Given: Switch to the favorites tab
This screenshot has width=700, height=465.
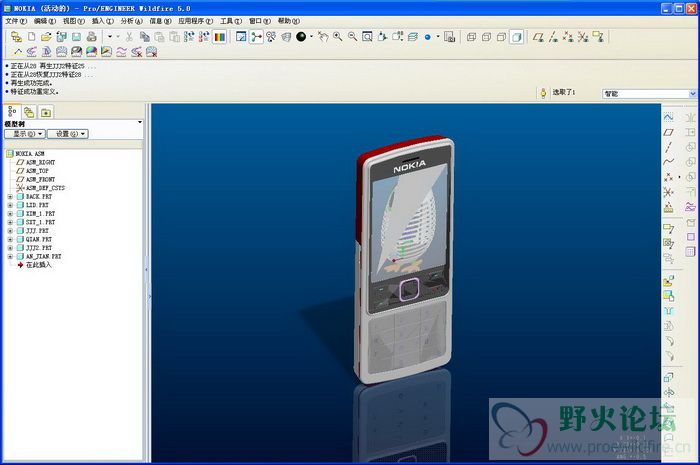Looking at the screenshot, I should coord(46,112).
